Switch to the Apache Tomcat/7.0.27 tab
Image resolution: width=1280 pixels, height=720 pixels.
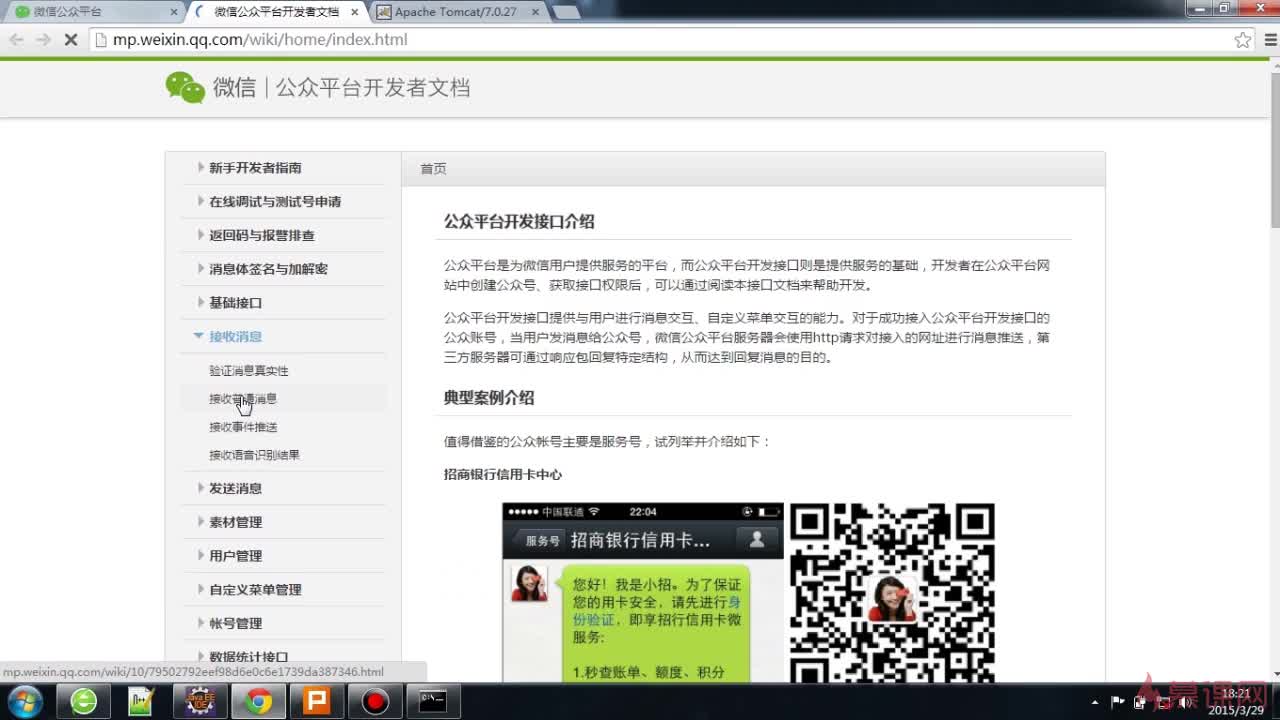click(x=457, y=12)
